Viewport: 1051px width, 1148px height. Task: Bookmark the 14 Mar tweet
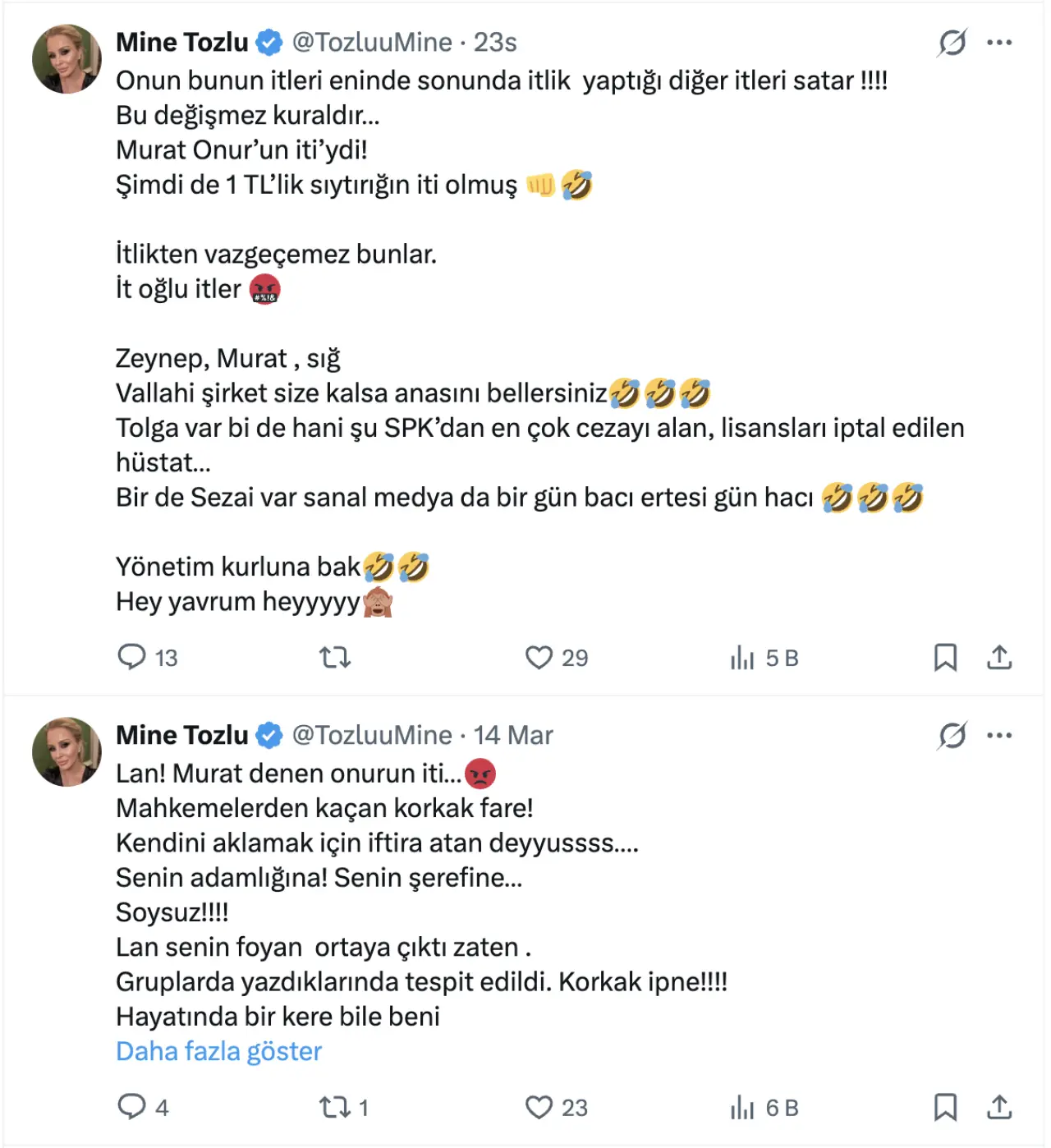tap(945, 1107)
